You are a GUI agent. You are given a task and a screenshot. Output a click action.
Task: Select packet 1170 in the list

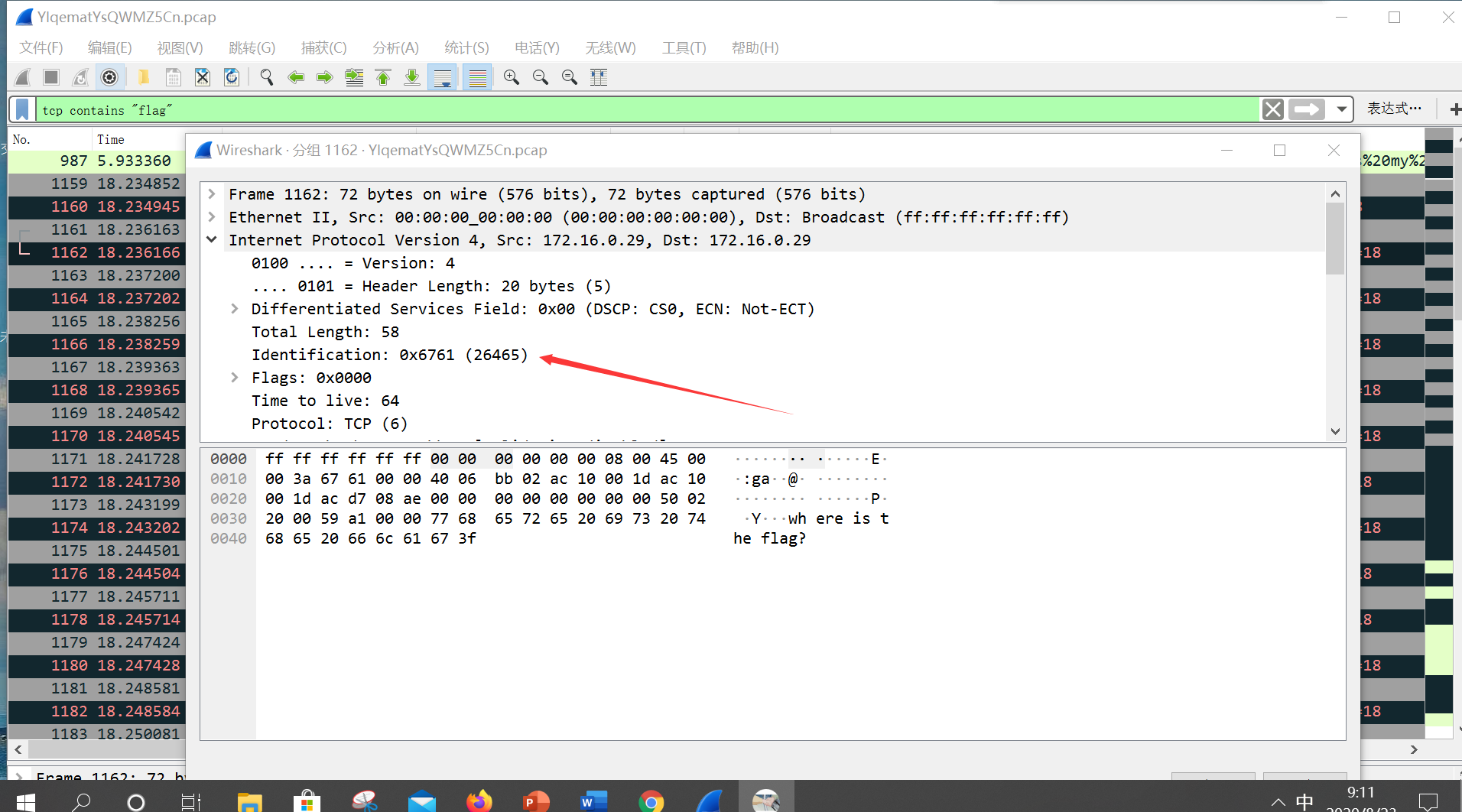tap(97, 436)
